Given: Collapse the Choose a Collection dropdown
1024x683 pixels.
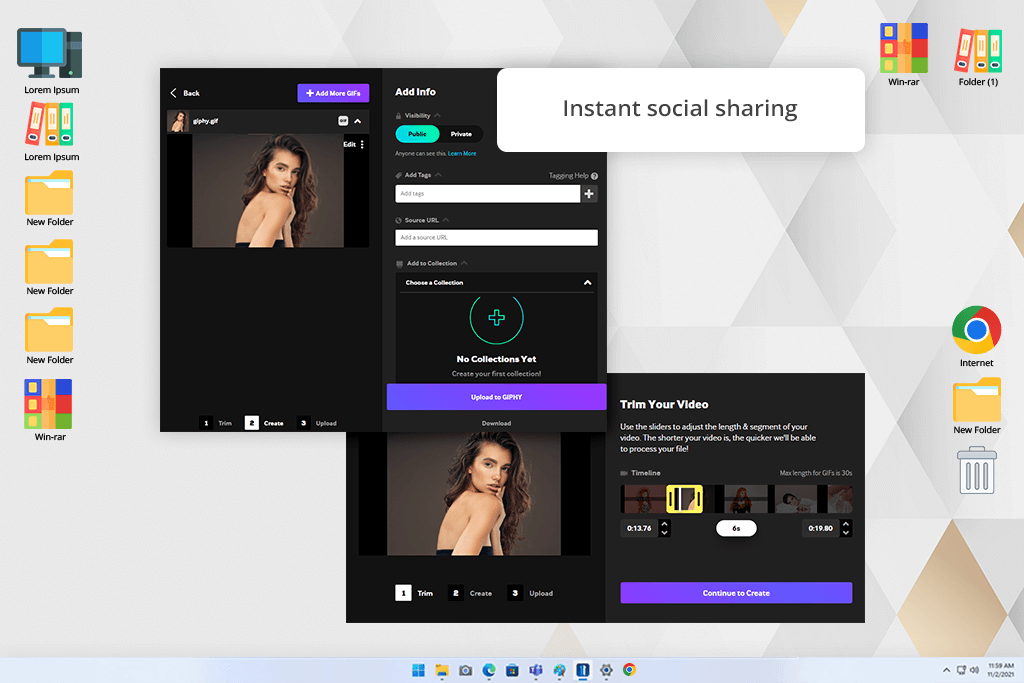Looking at the screenshot, I should click(587, 283).
